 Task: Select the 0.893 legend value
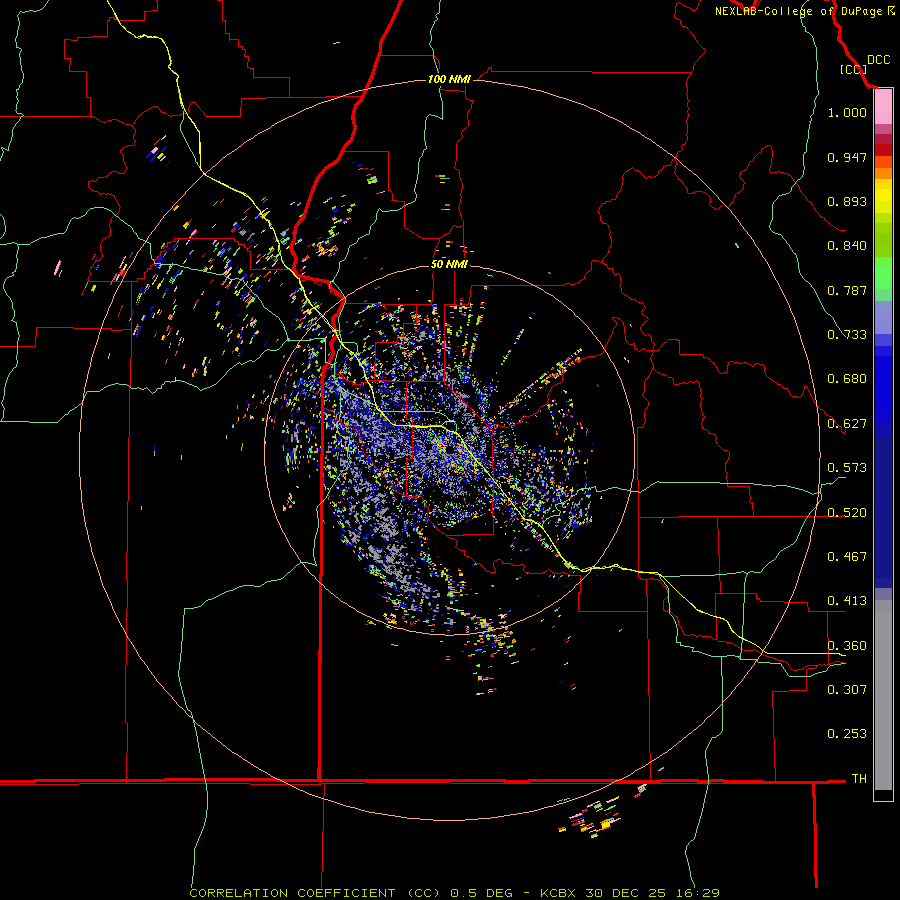coord(847,201)
